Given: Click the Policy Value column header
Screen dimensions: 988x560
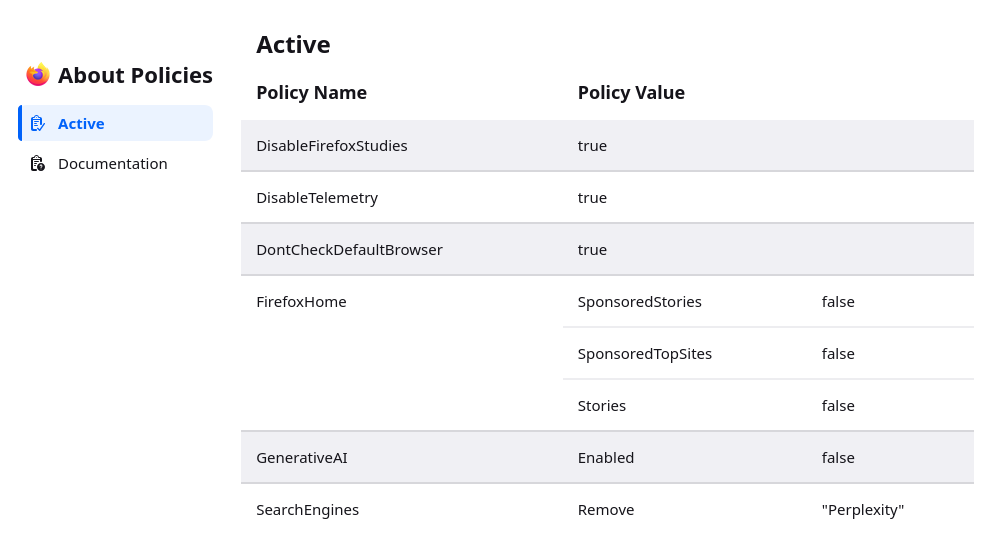Looking at the screenshot, I should point(631,93).
